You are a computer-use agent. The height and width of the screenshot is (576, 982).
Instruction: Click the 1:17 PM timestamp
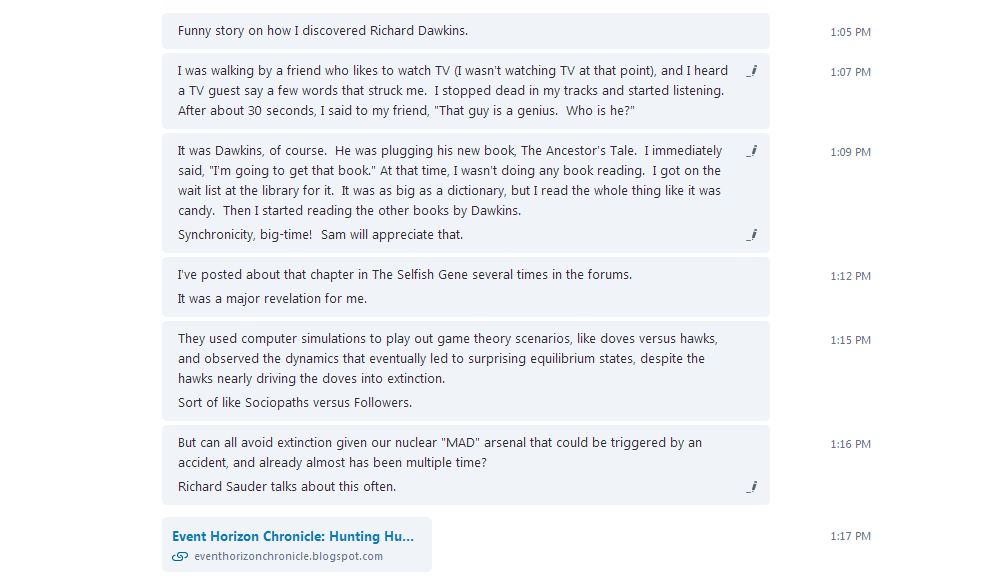tap(850, 536)
